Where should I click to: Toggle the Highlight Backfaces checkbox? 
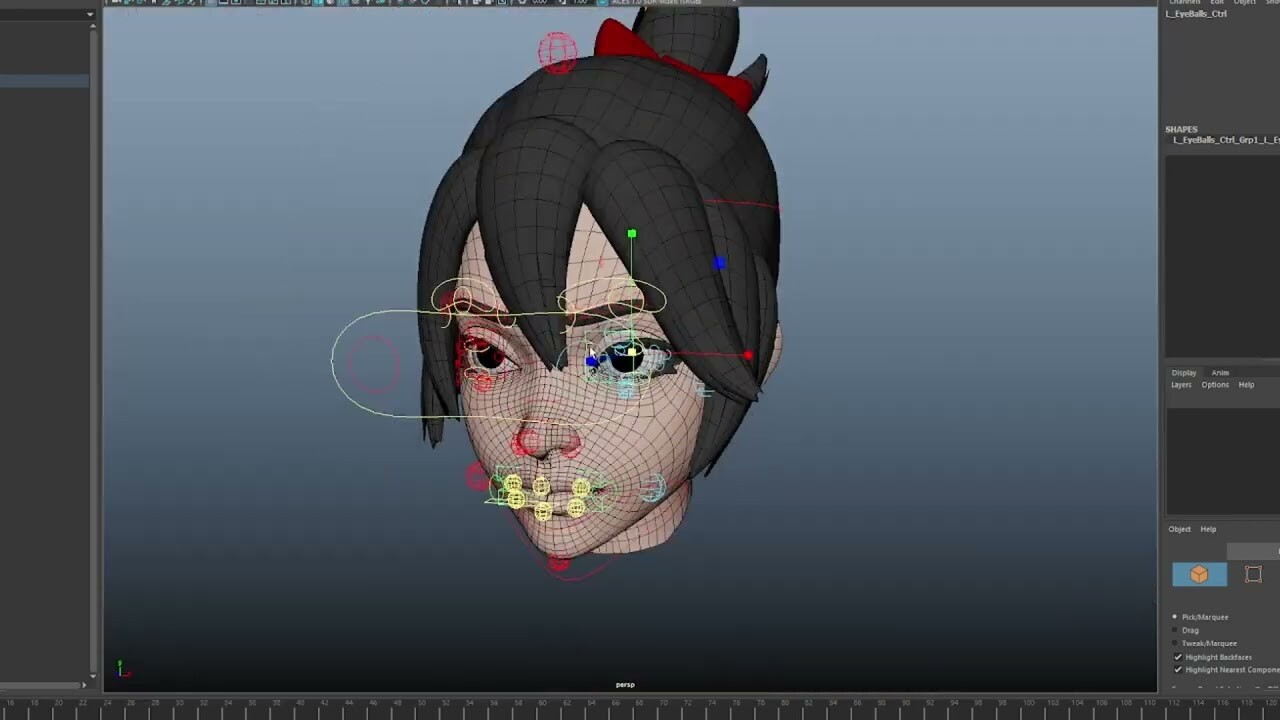pyautogui.click(x=1178, y=657)
